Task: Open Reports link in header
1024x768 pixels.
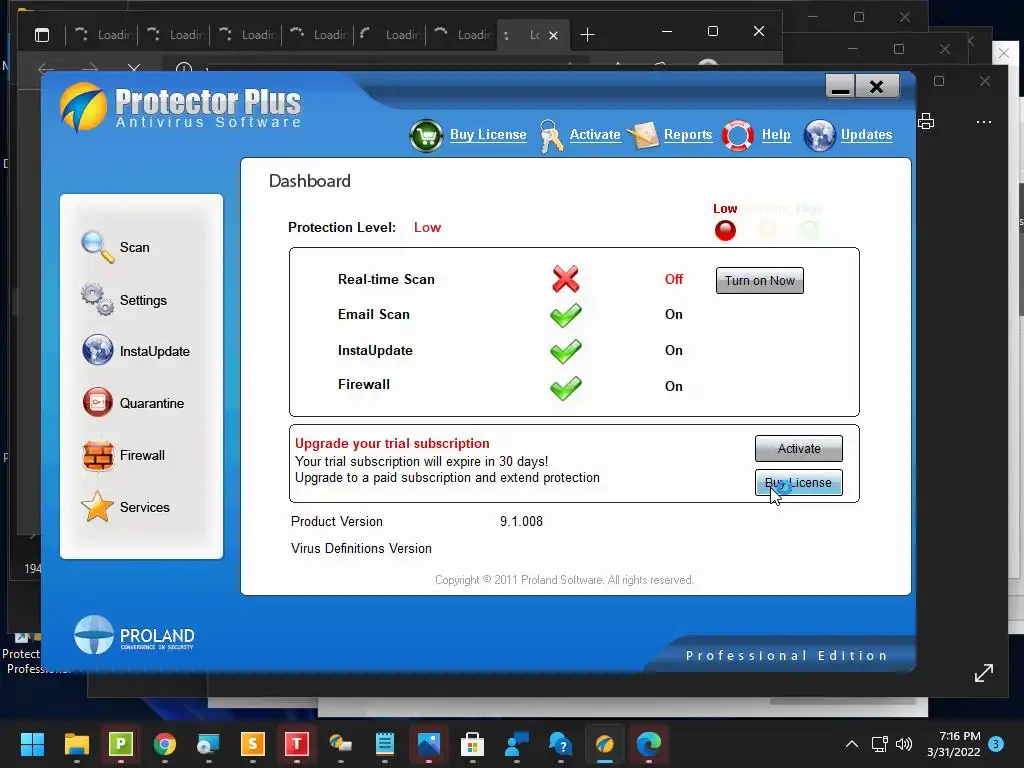Action: 688,135
